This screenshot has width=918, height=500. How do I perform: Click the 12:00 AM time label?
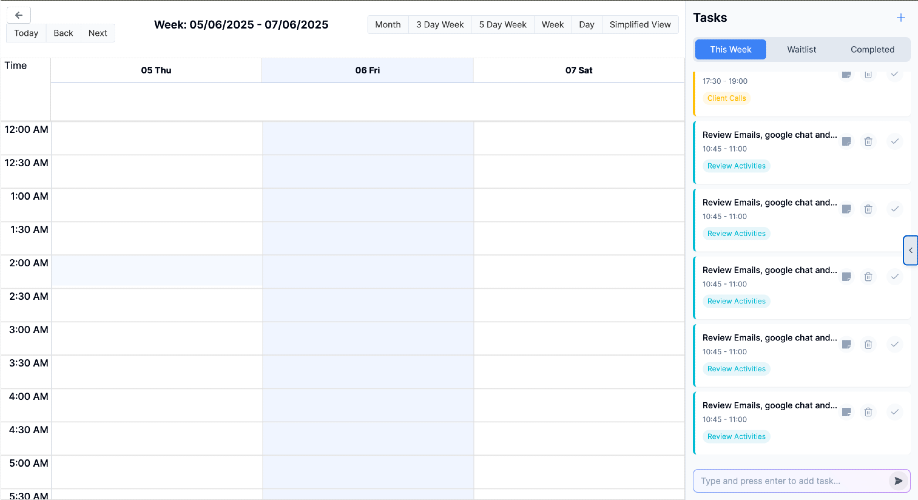tap(26, 129)
